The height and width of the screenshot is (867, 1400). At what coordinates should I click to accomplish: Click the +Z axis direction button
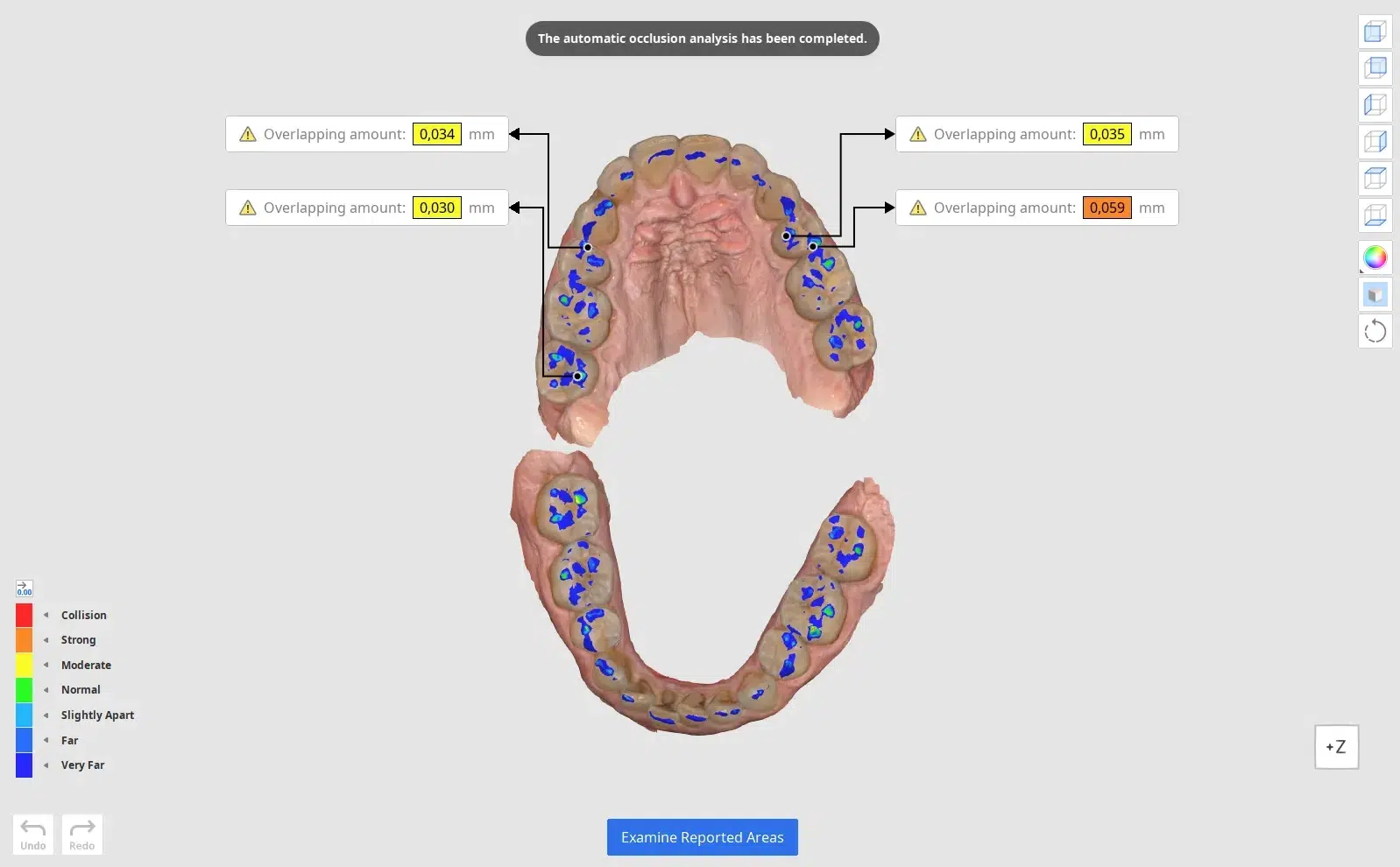coord(1336,747)
